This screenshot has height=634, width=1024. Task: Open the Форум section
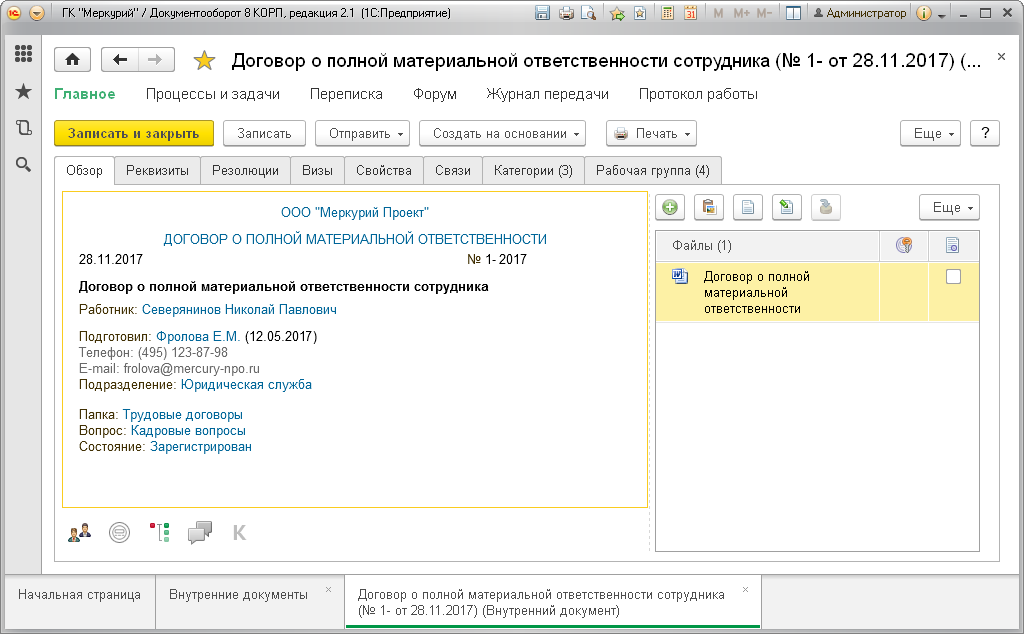(x=435, y=94)
